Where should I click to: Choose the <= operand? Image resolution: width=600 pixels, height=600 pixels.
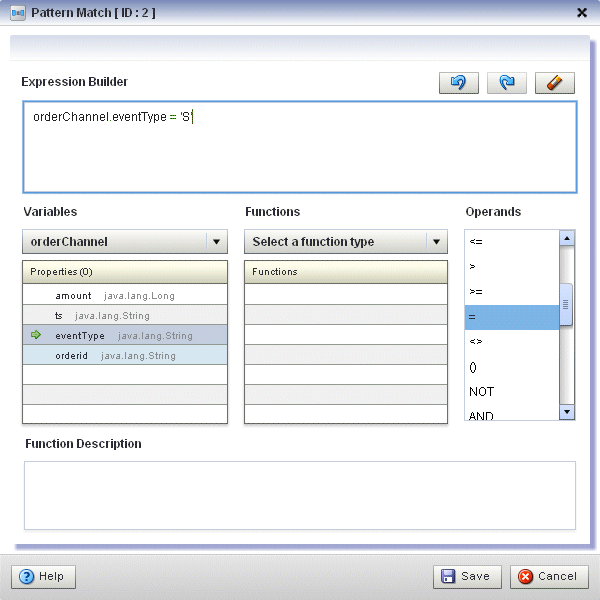tap(511, 242)
